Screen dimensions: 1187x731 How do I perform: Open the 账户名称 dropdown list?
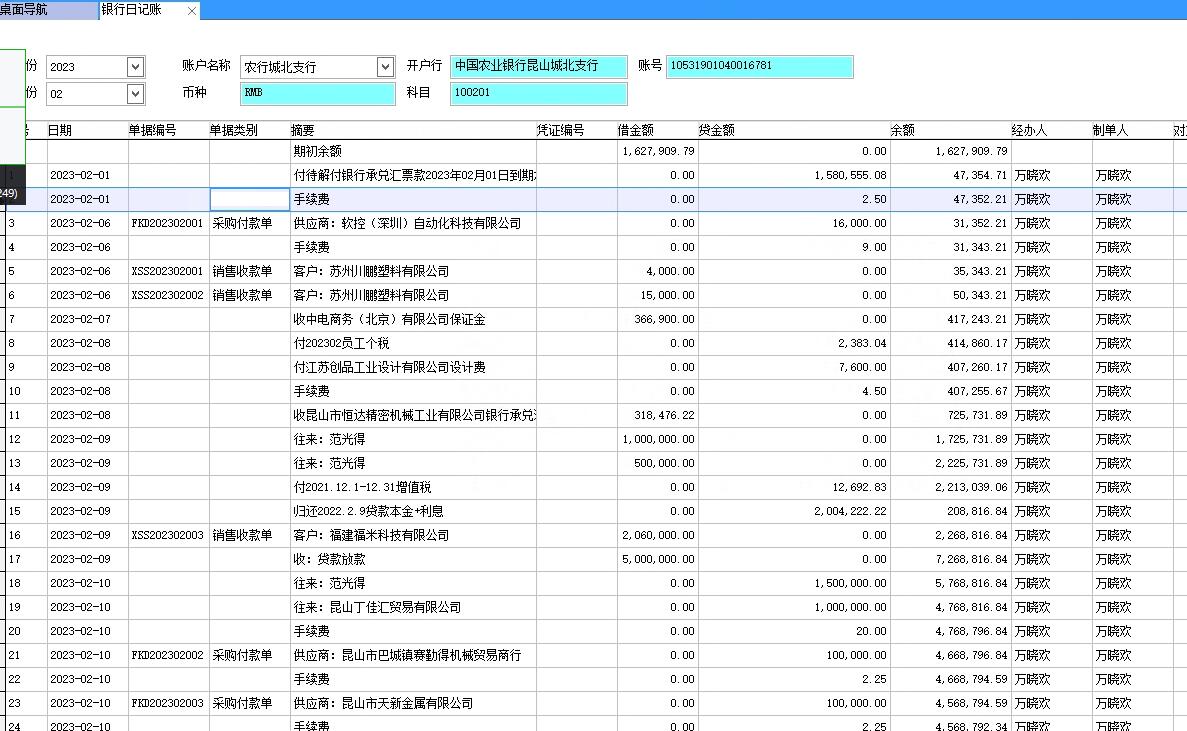[385, 67]
